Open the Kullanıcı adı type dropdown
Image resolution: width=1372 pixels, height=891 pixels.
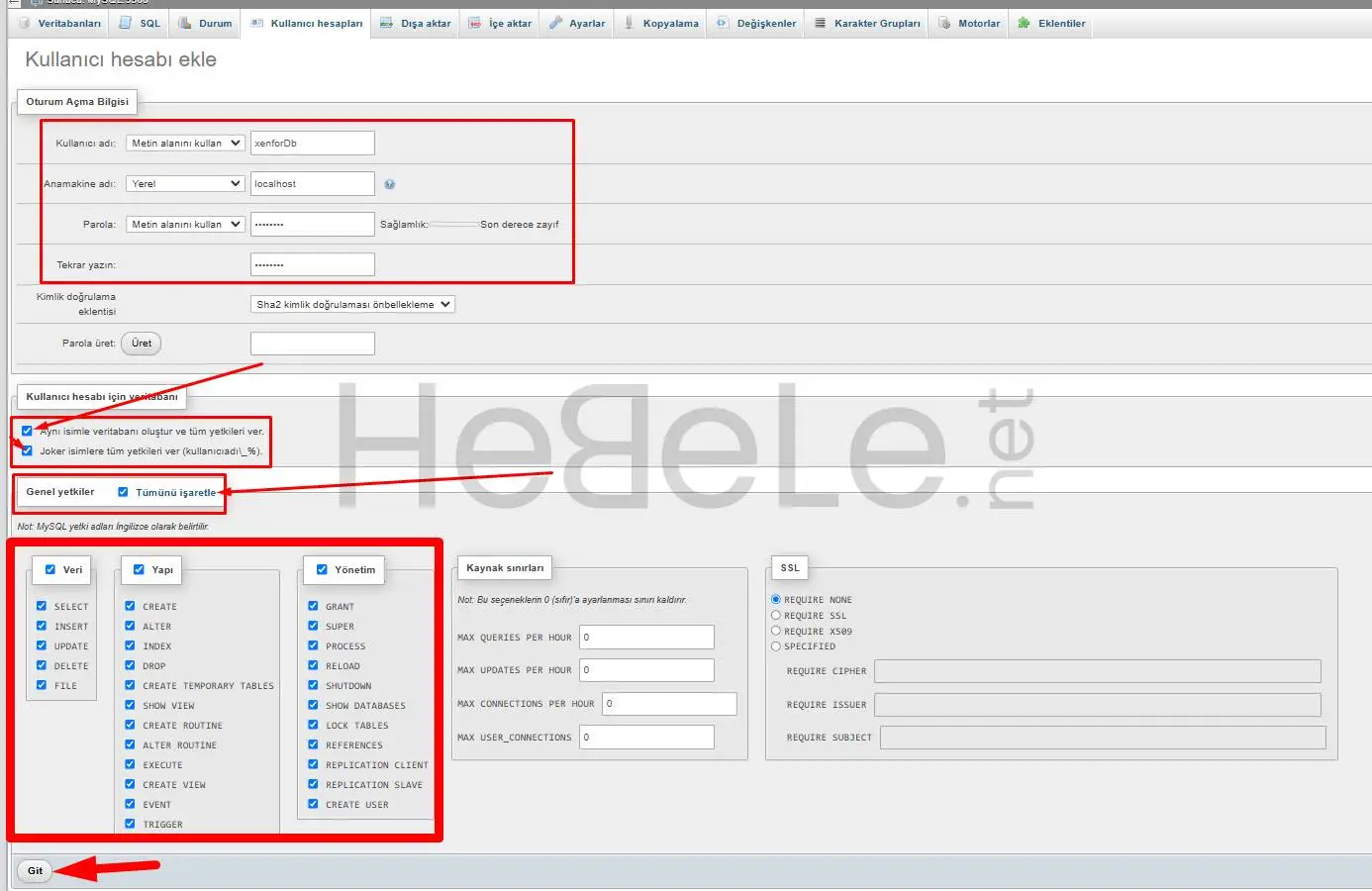pos(185,144)
